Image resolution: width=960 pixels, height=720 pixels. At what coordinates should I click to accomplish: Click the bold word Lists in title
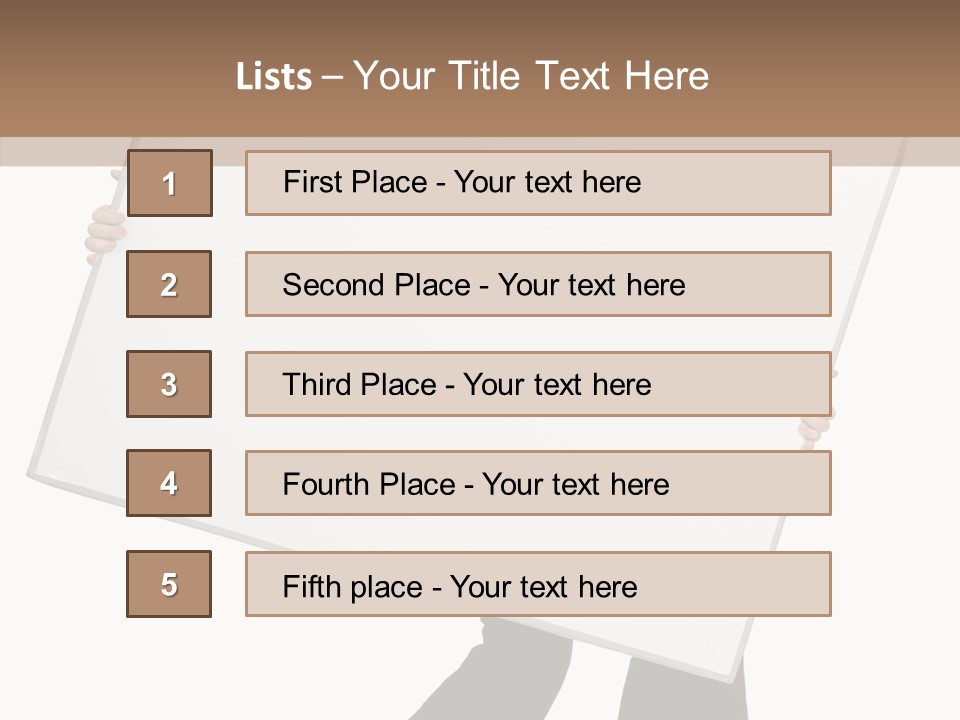pos(274,77)
